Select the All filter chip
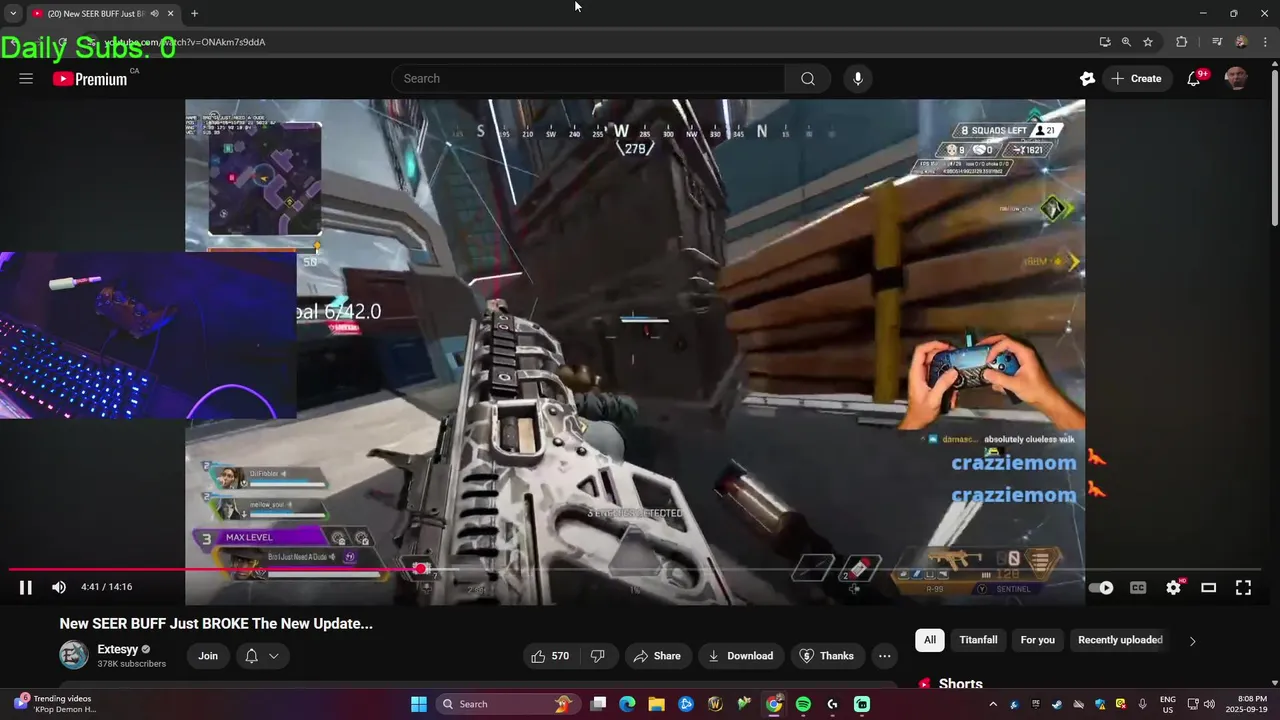Screen dimensions: 1280x720 pos(930,640)
